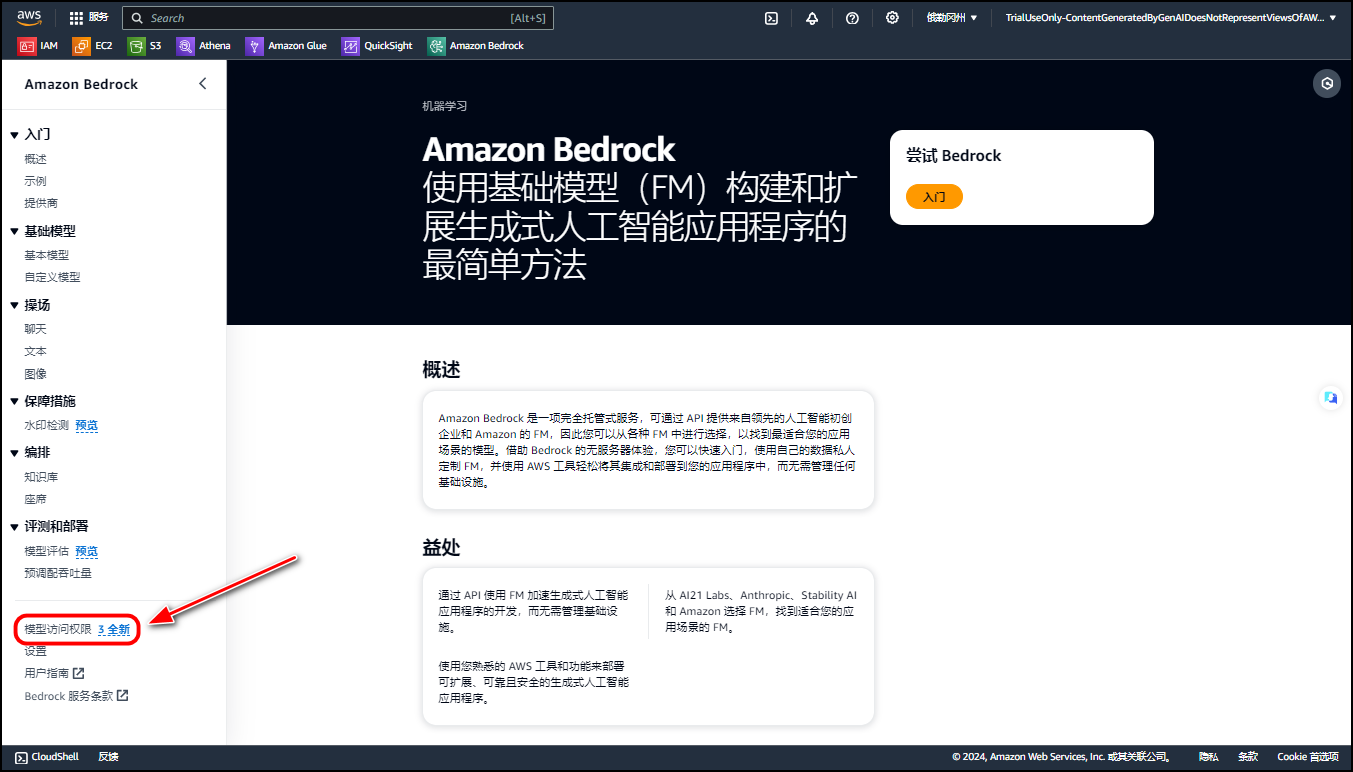Open 概述 in the sidebar
The image size is (1353, 772).
(x=36, y=159)
